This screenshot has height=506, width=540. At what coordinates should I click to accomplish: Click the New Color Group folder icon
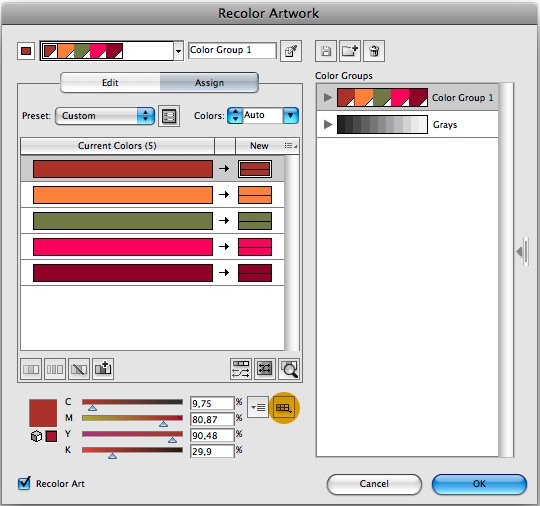click(x=350, y=51)
